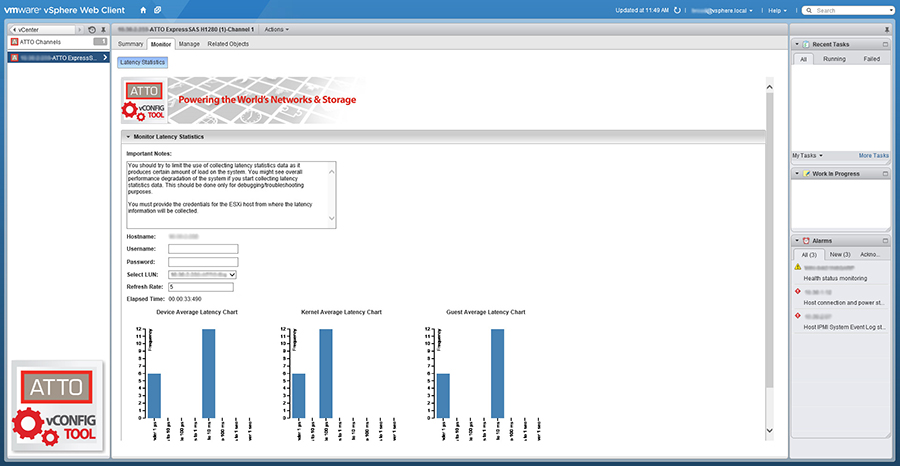Collapse the Work In Progress panel
This screenshot has width=900, height=466.
[x=797, y=173]
